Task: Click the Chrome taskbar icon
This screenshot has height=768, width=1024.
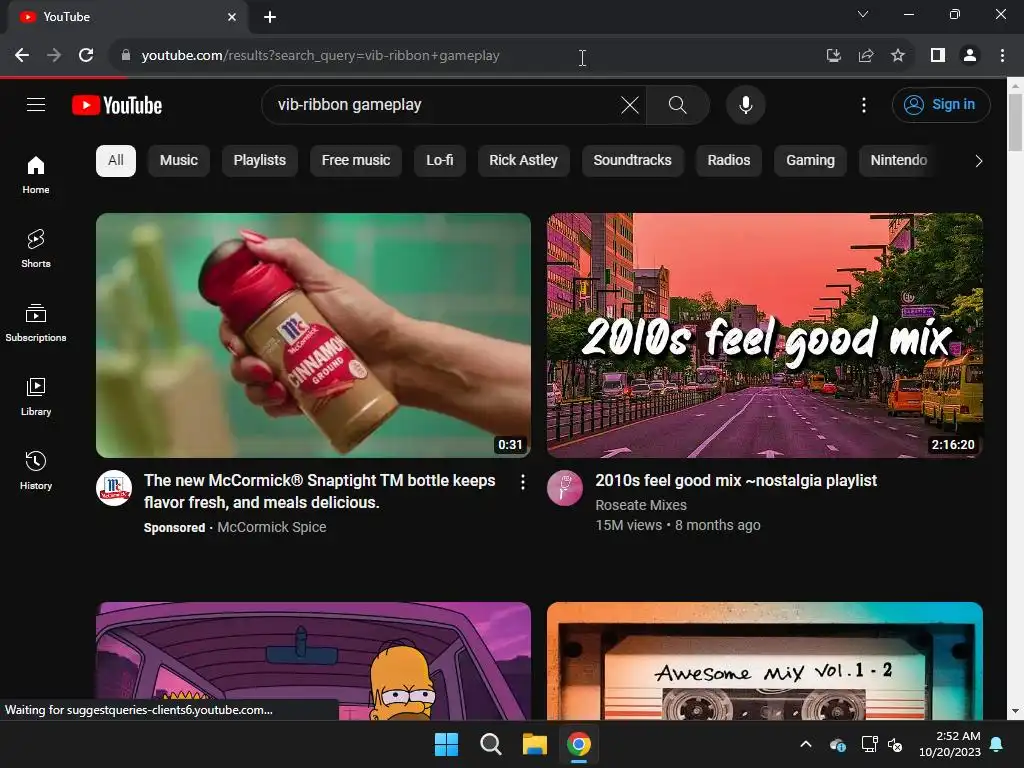Action: (579, 744)
